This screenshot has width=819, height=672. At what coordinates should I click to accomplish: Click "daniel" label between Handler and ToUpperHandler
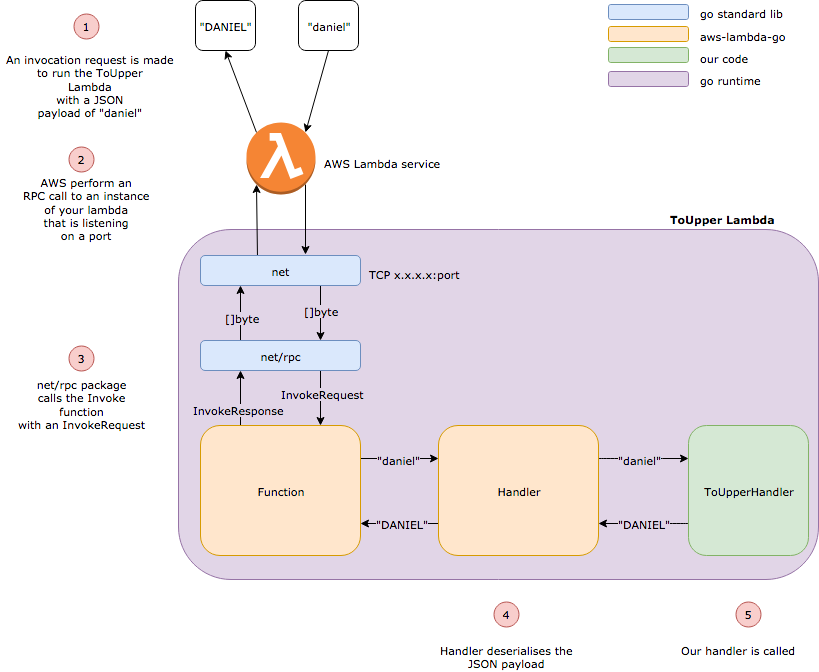639,461
